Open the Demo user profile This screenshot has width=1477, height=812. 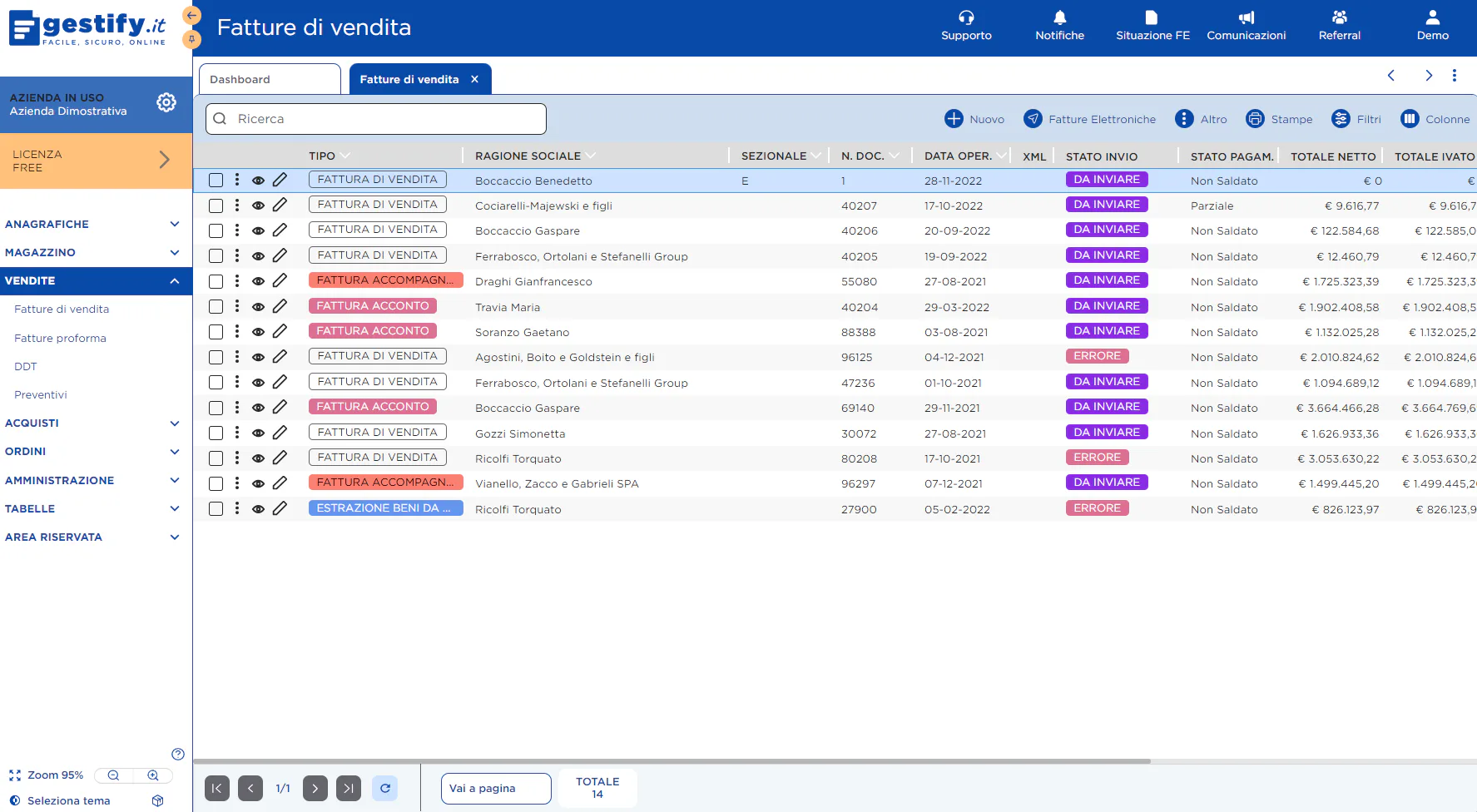1432,17
